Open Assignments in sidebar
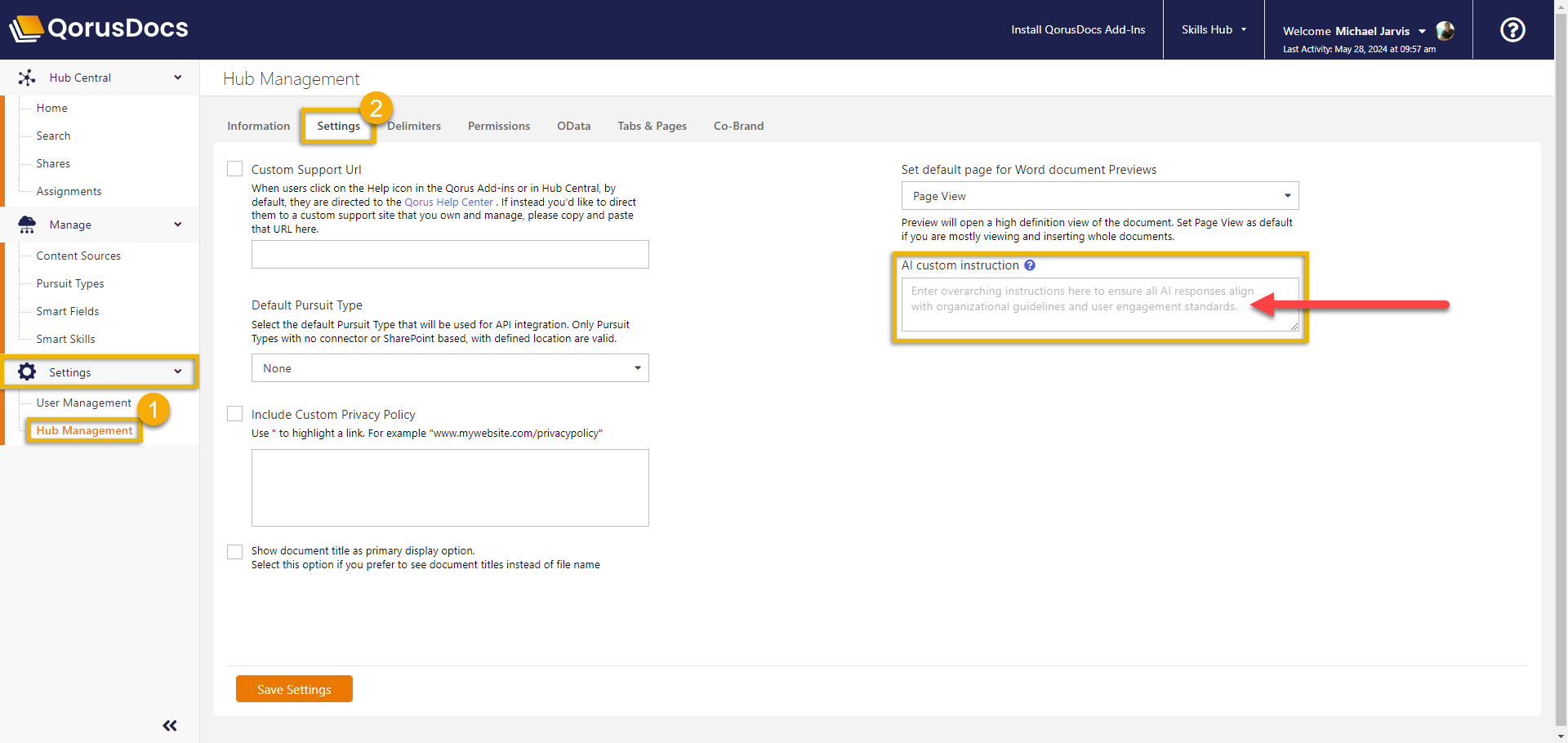This screenshot has height=743, width=1568. click(69, 191)
